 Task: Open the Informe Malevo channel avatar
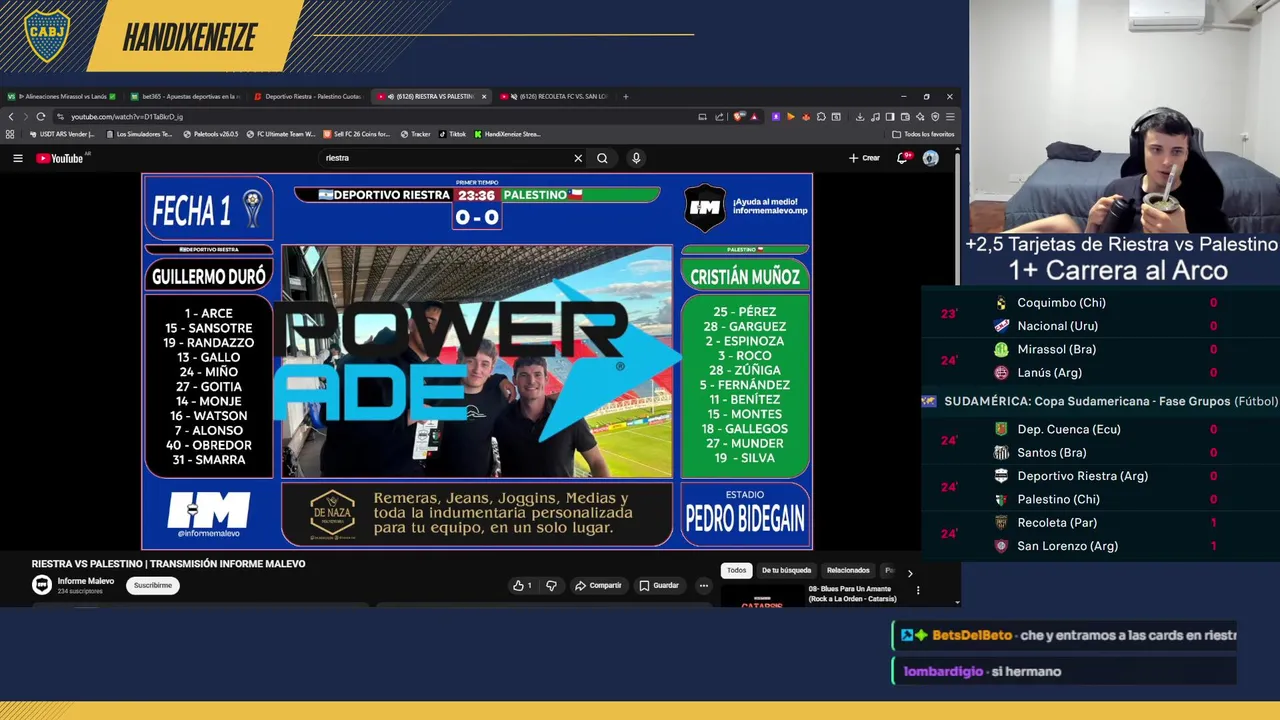point(42,585)
